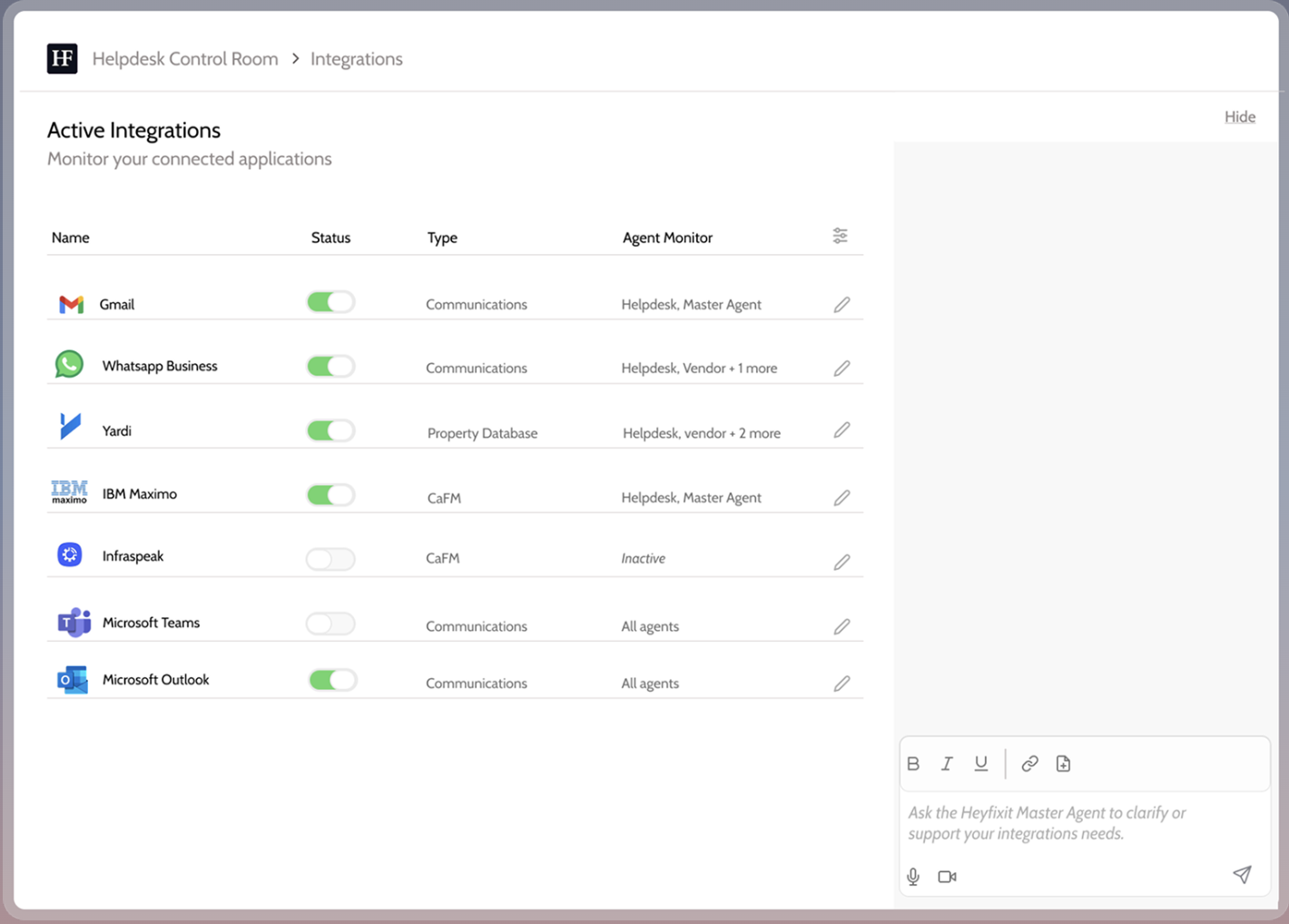This screenshot has height=924, width=1289.
Task: Click "Helpdesk, vendor + 2 more" cell
Action: [x=702, y=433]
